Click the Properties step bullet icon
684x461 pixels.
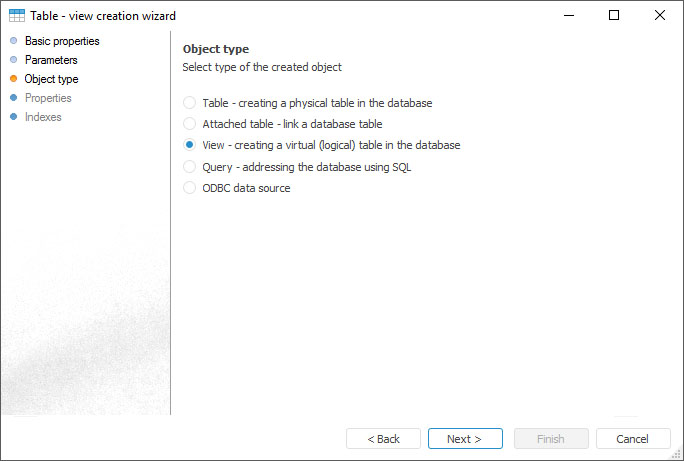point(13,98)
